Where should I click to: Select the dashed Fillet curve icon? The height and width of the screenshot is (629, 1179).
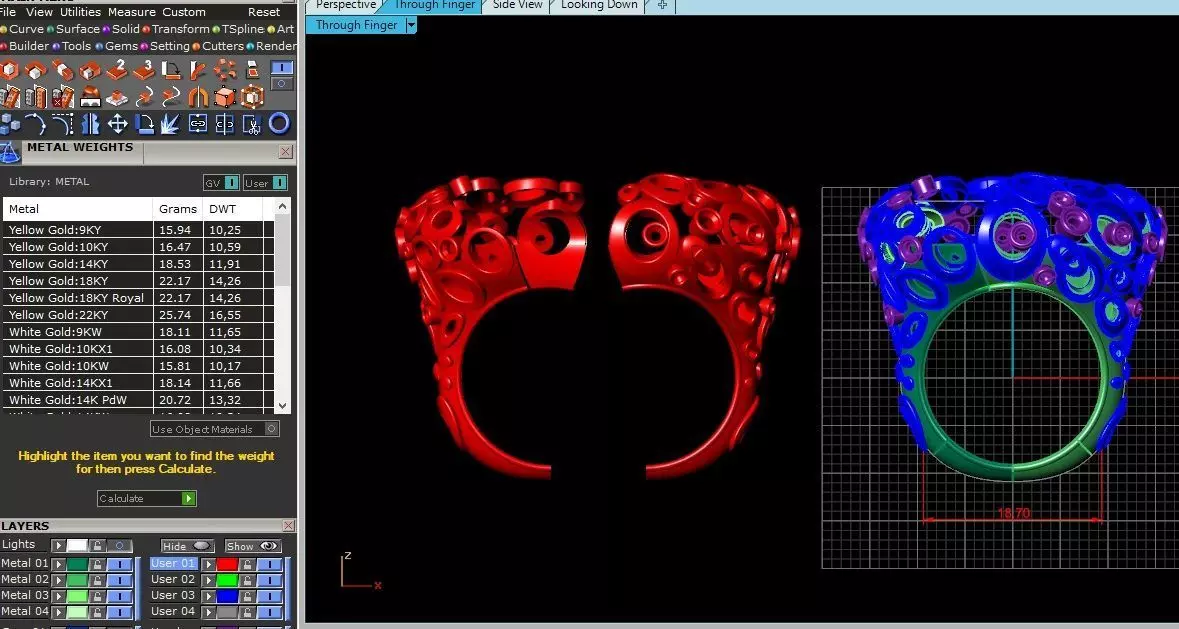click(x=62, y=123)
